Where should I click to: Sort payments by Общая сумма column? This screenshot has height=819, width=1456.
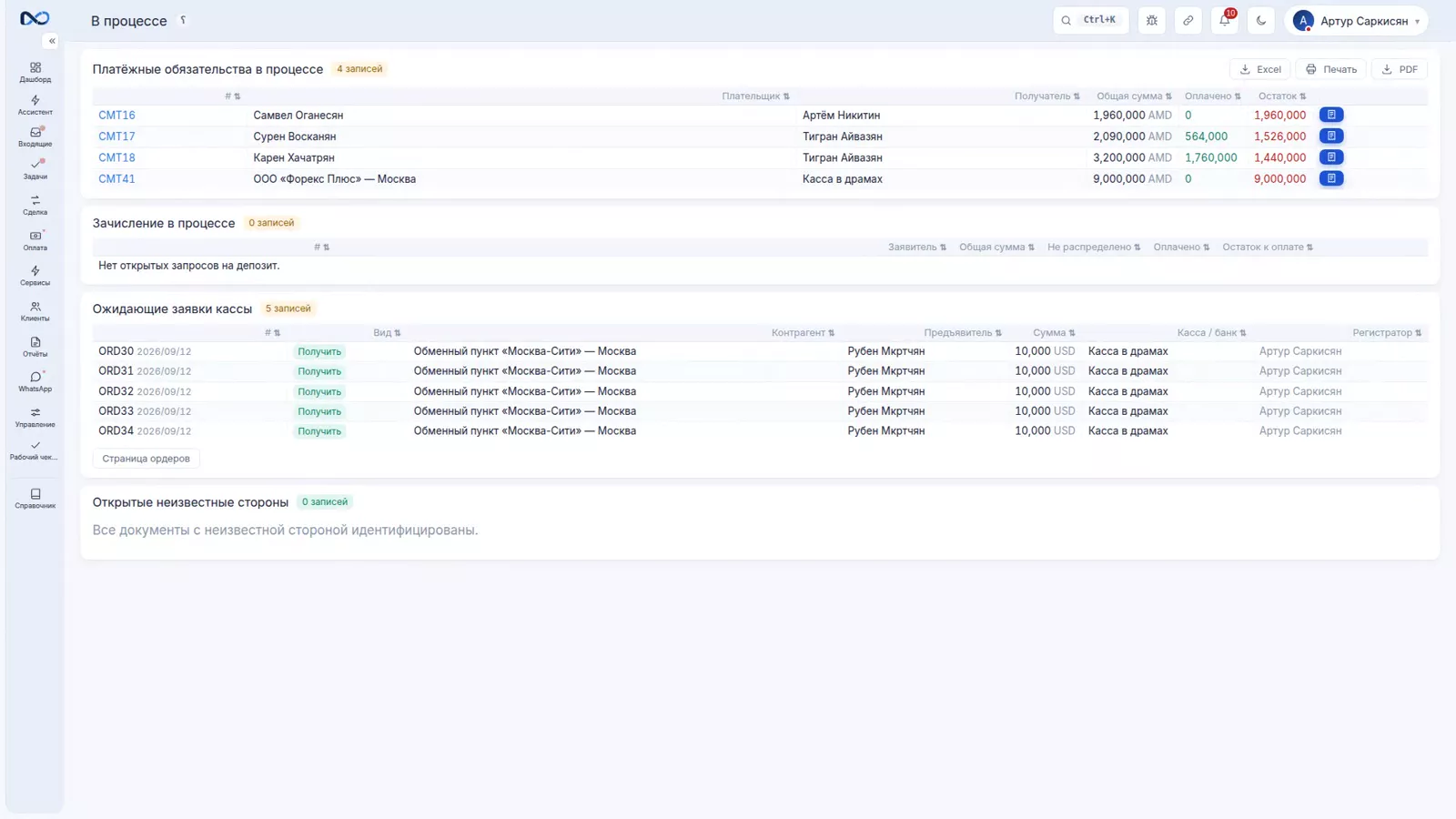pyautogui.click(x=1134, y=96)
